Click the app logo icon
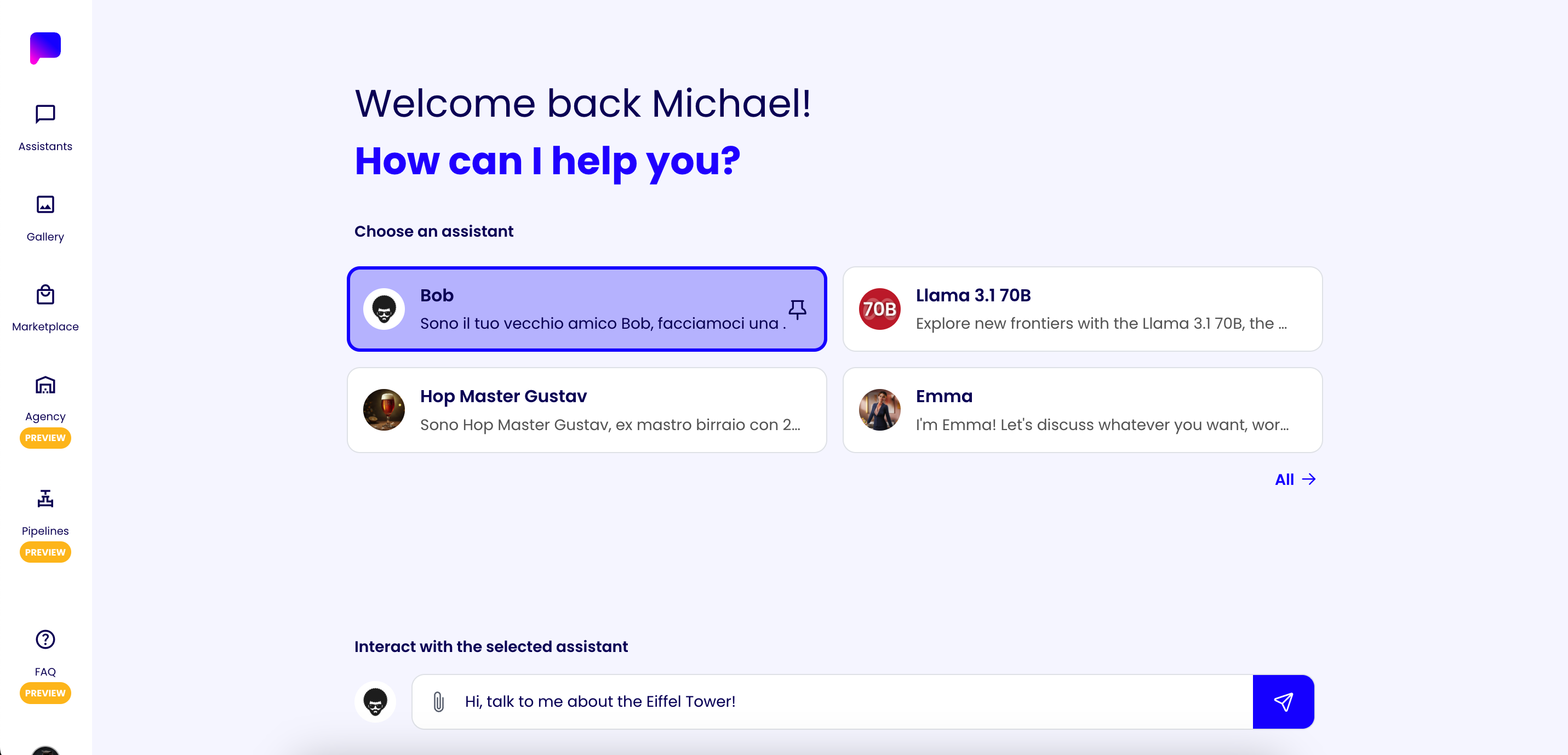Screen dimensions: 1568x755 tap(45, 48)
